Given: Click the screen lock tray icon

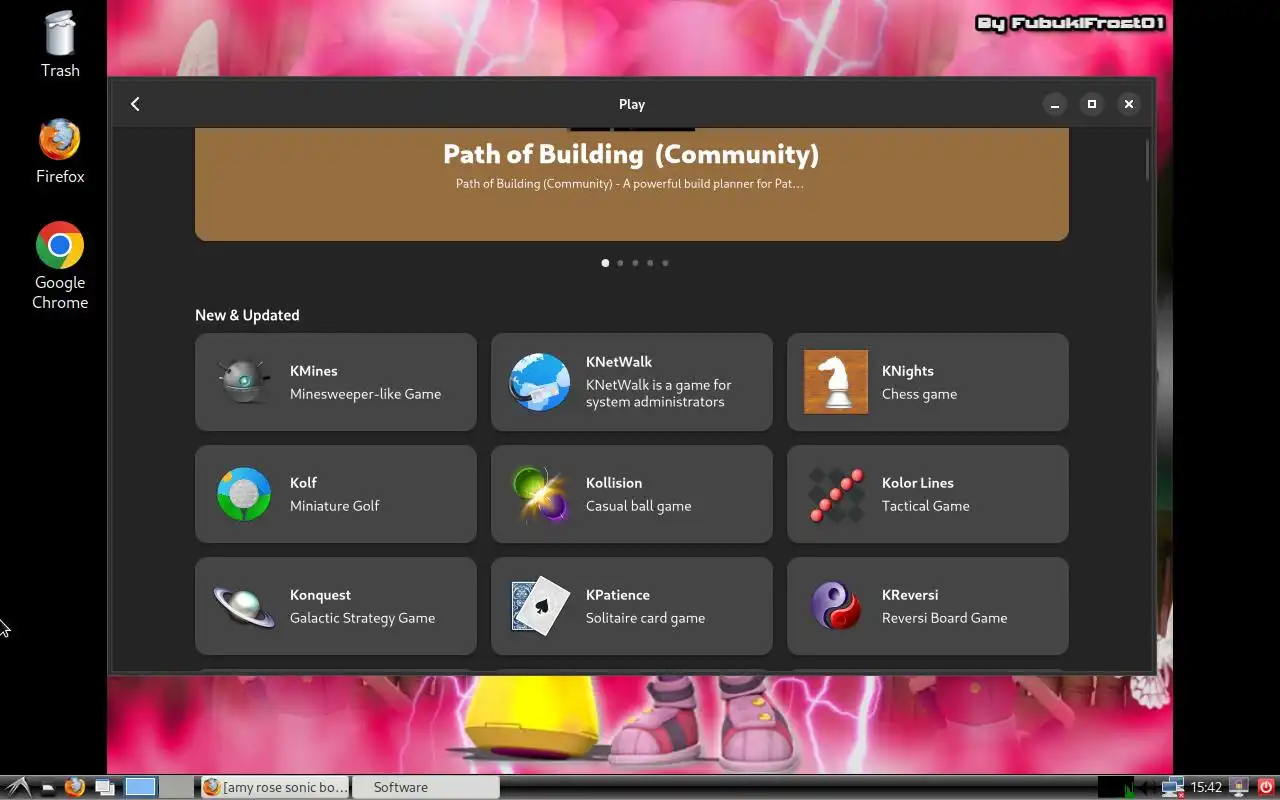Looking at the screenshot, I should 1239,787.
